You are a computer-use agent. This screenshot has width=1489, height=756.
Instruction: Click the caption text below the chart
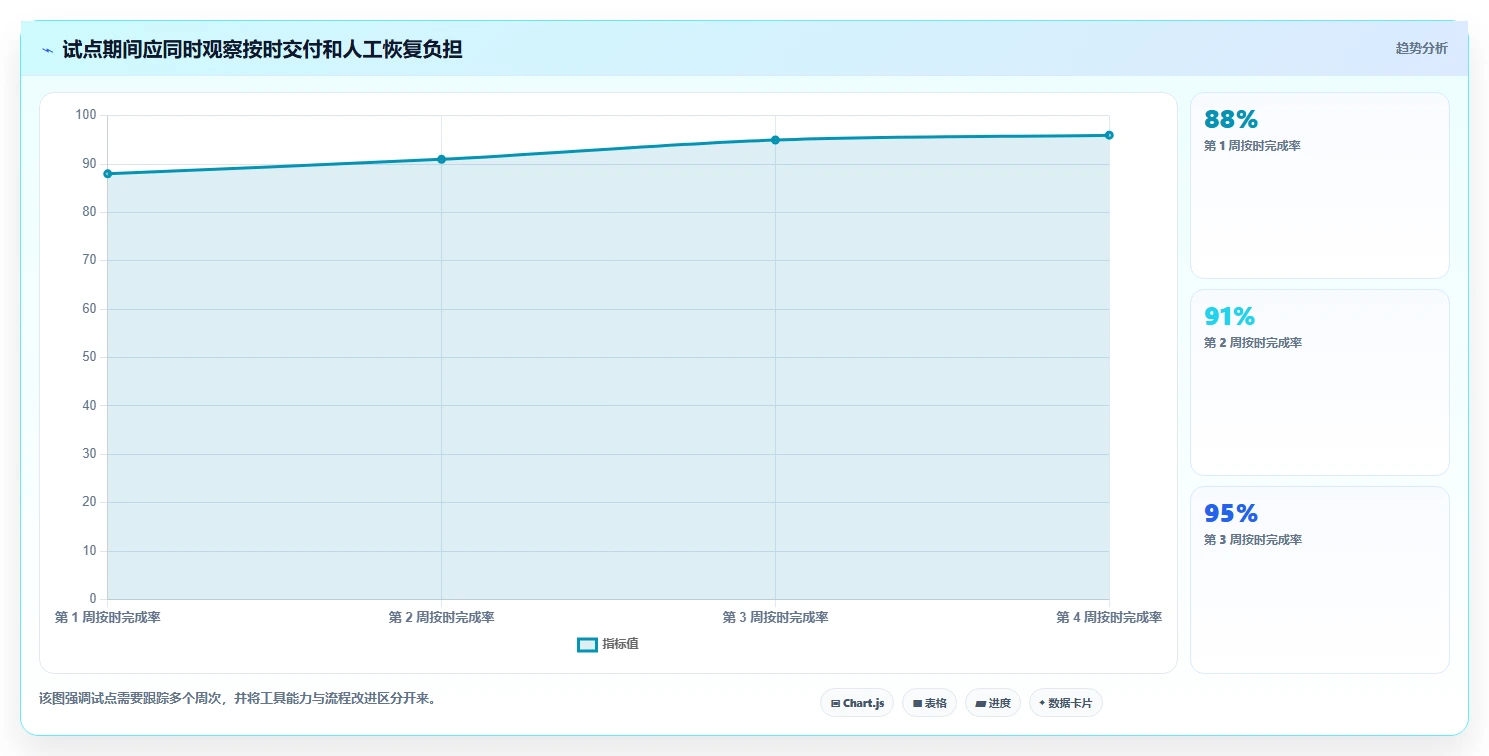pyautogui.click(x=237, y=698)
